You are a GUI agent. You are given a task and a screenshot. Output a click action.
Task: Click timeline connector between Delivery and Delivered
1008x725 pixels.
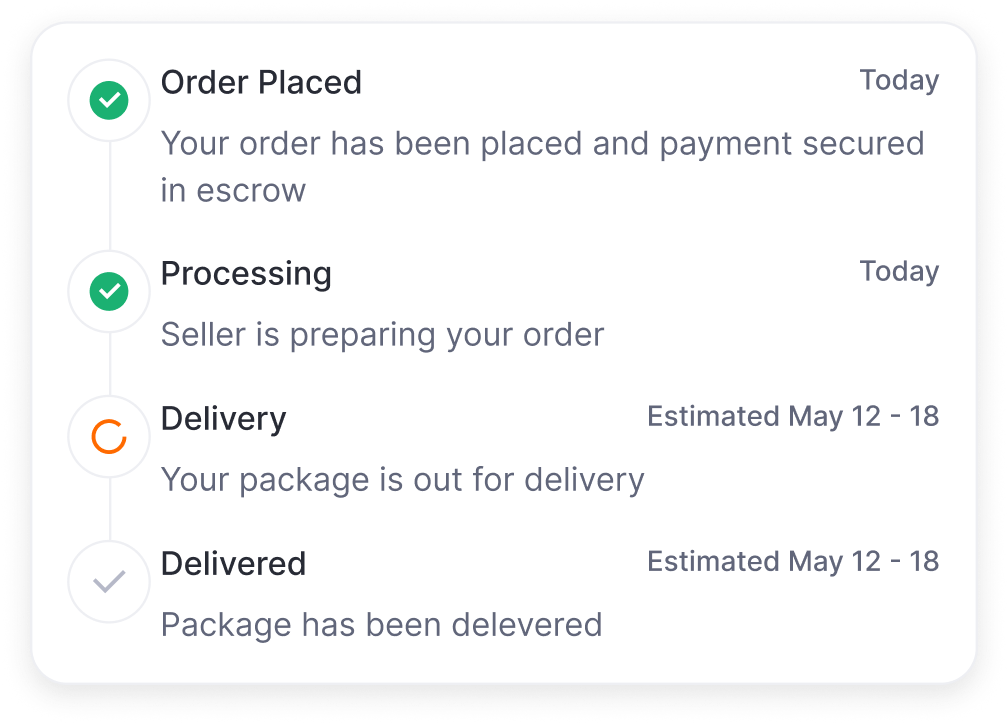(108, 509)
